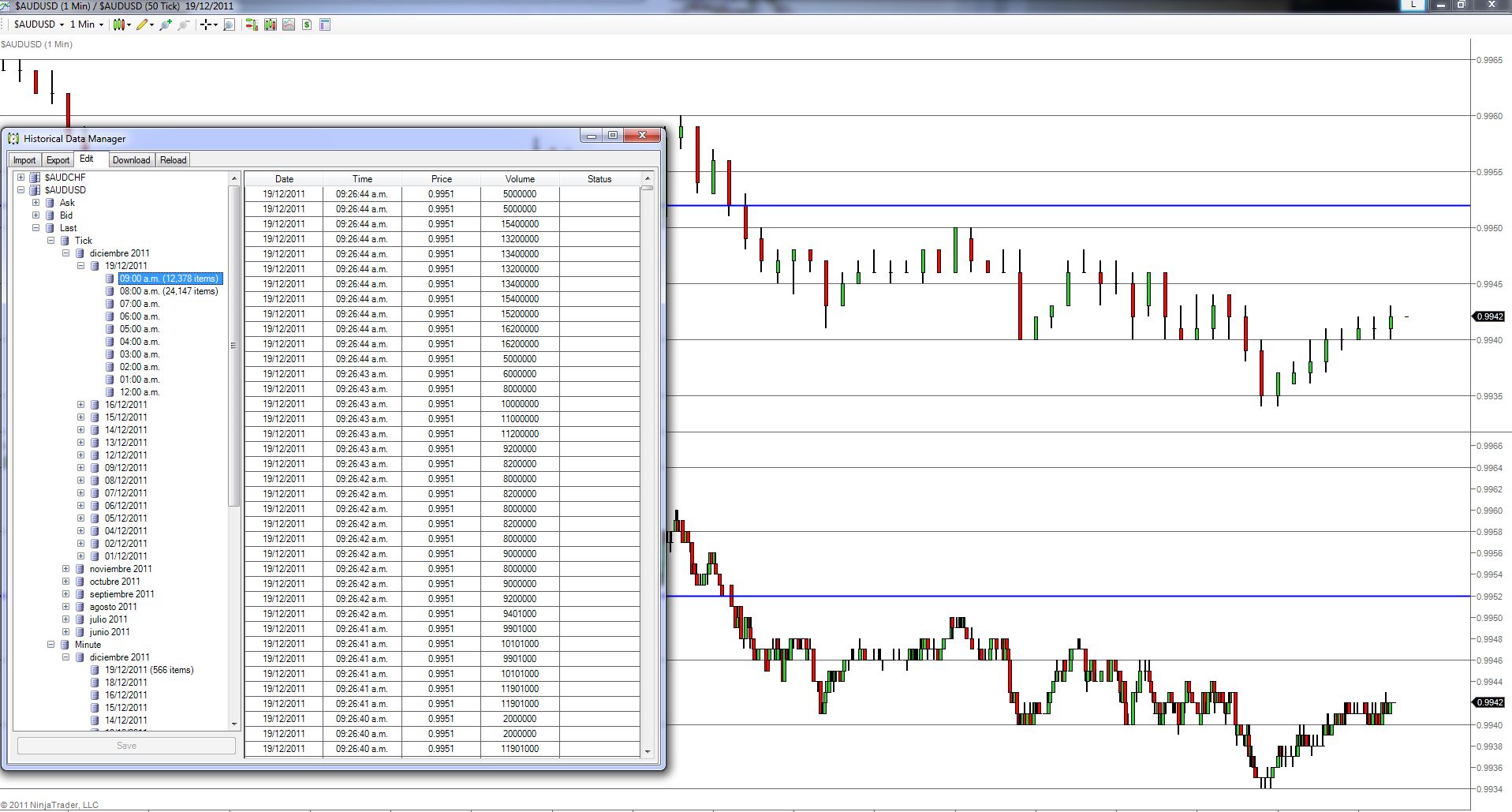The height and width of the screenshot is (812, 1512).
Task: Click the $AUDCHF database icon
Action: click(35, 178)
